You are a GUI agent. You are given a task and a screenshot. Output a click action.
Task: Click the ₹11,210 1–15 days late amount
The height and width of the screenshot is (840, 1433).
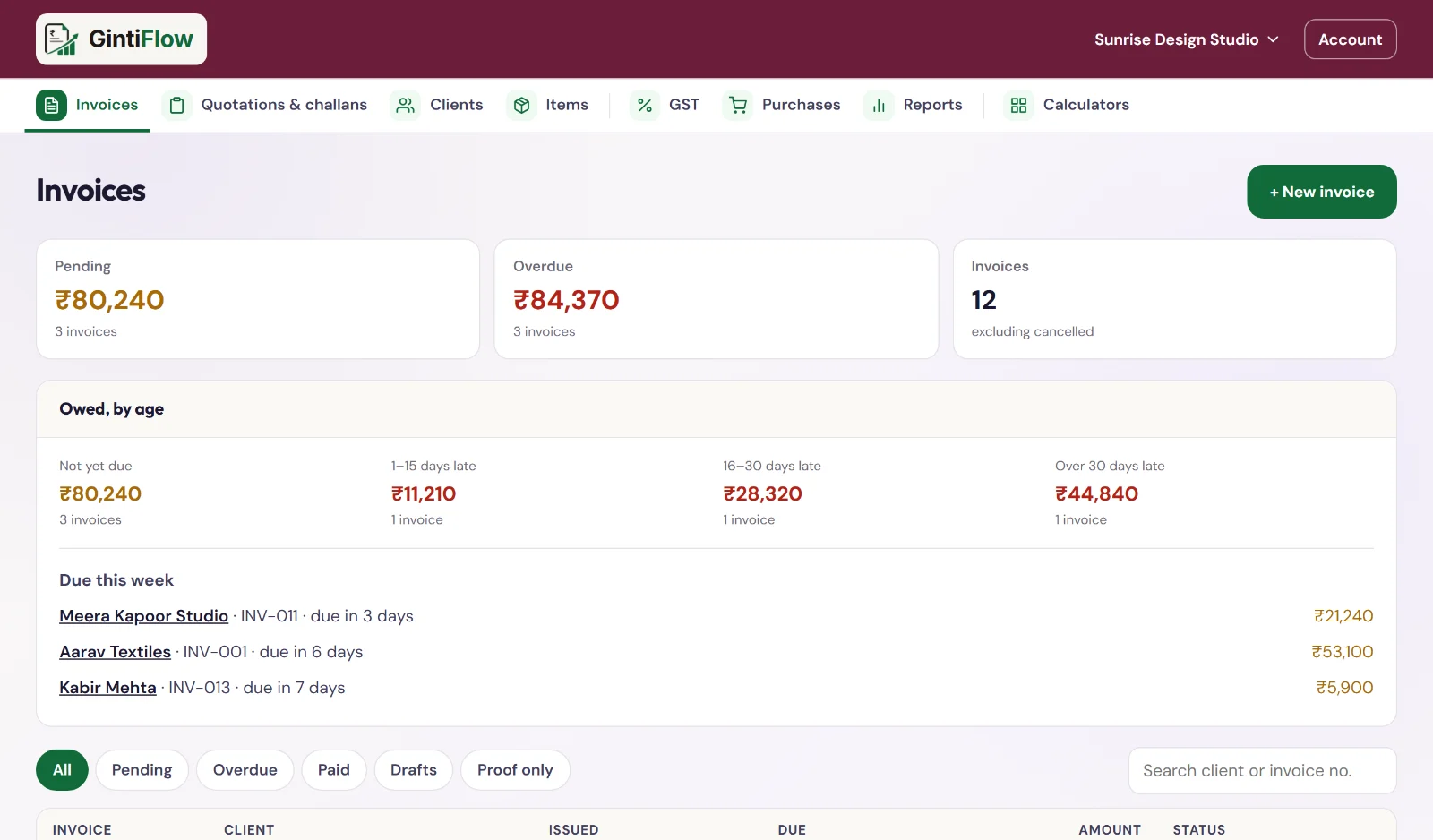(424, 493)
